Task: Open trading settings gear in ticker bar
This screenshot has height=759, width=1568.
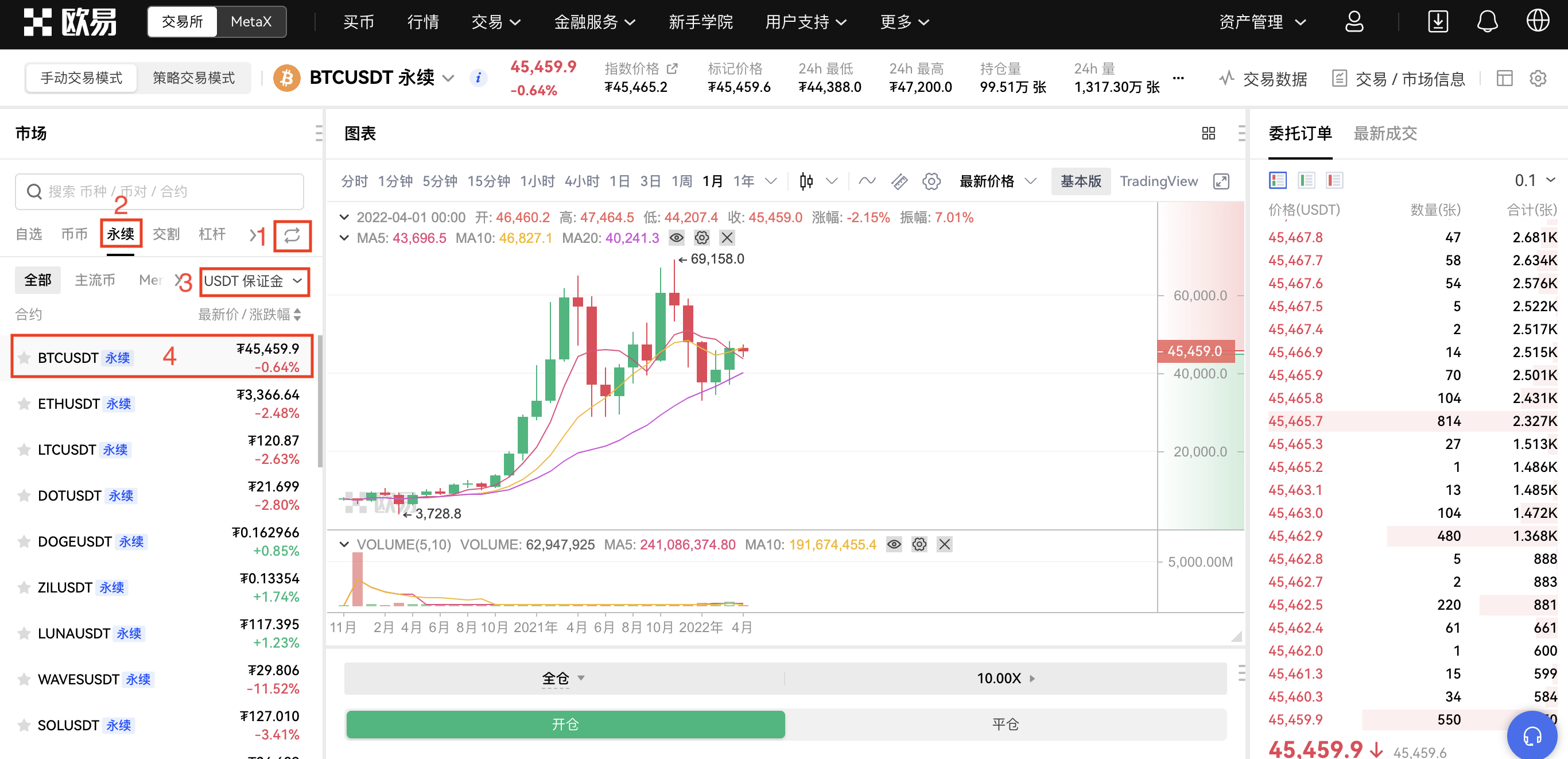Action: 1538,79
